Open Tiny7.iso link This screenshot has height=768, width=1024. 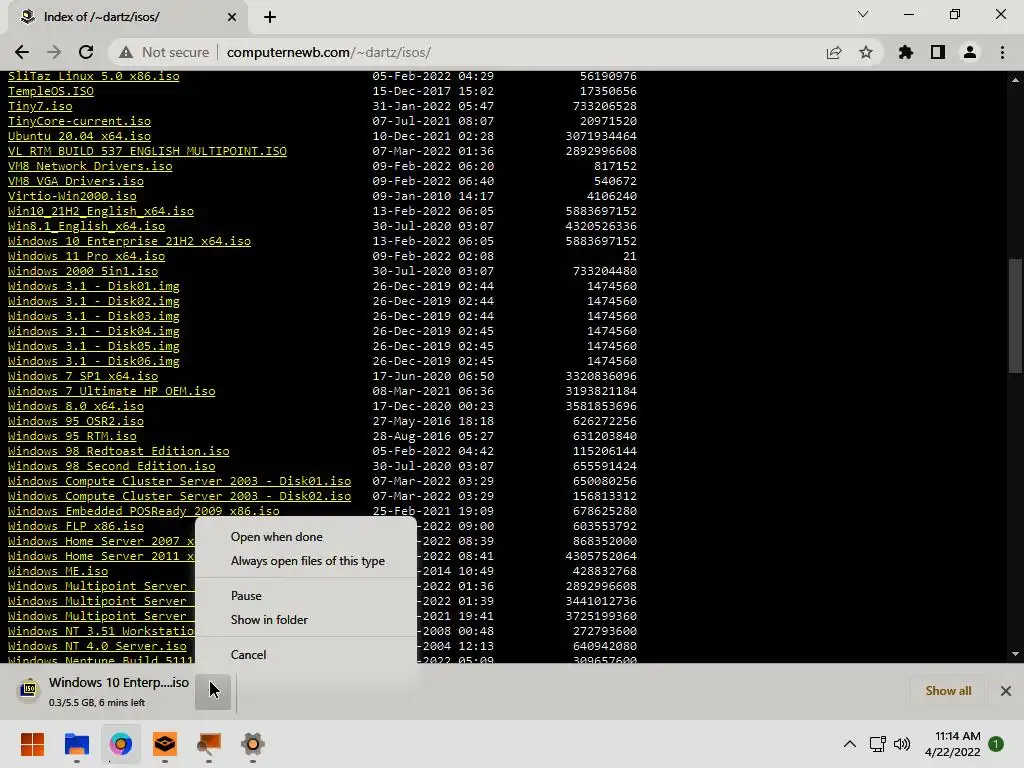tap(40, 106)
